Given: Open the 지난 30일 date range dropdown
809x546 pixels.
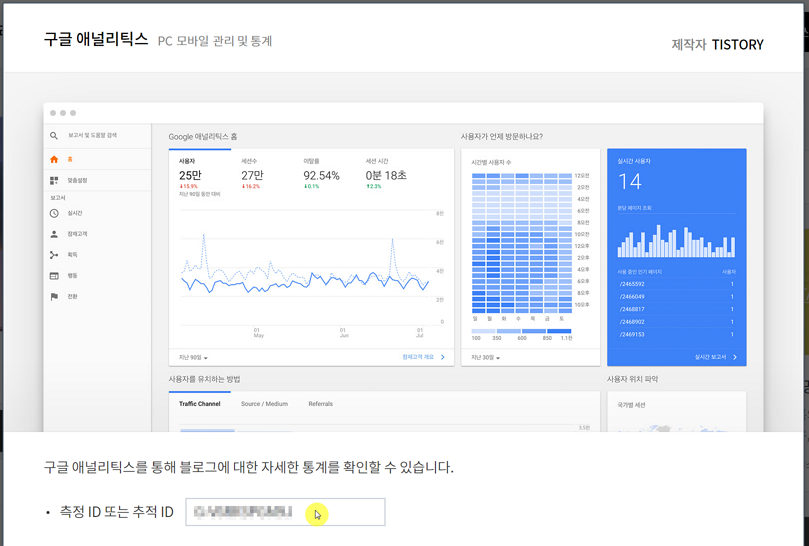Looking at the screenshot, I should click(x=485, y=357).
